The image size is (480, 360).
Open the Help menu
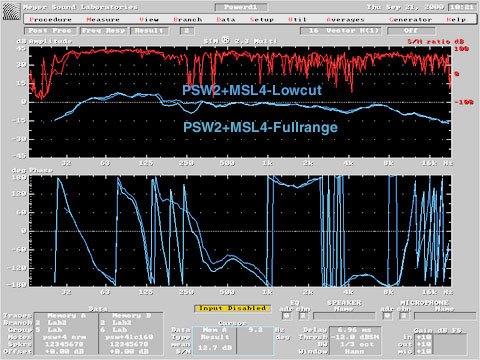[x=456, y=20]
